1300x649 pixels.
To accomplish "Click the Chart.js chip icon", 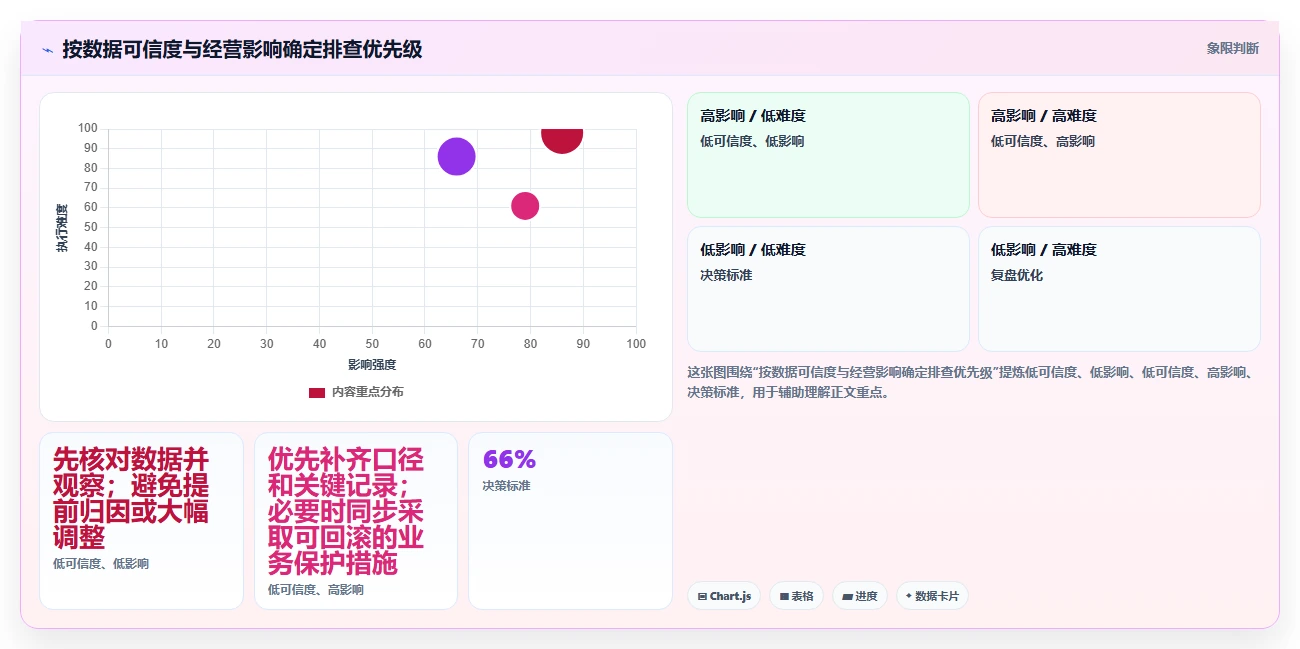I will [x=702, y=597].
